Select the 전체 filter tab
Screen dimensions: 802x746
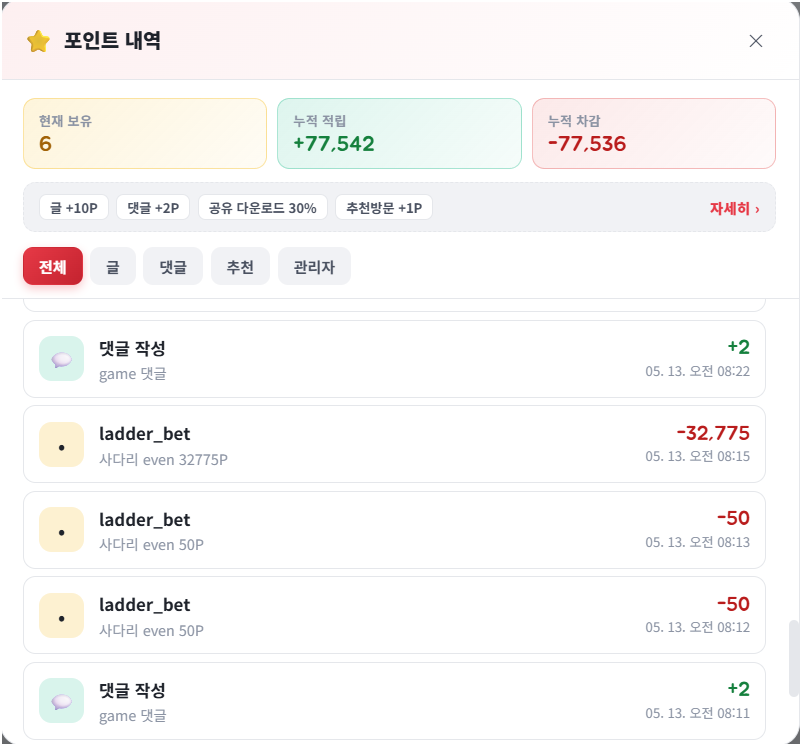click(53, 266)
